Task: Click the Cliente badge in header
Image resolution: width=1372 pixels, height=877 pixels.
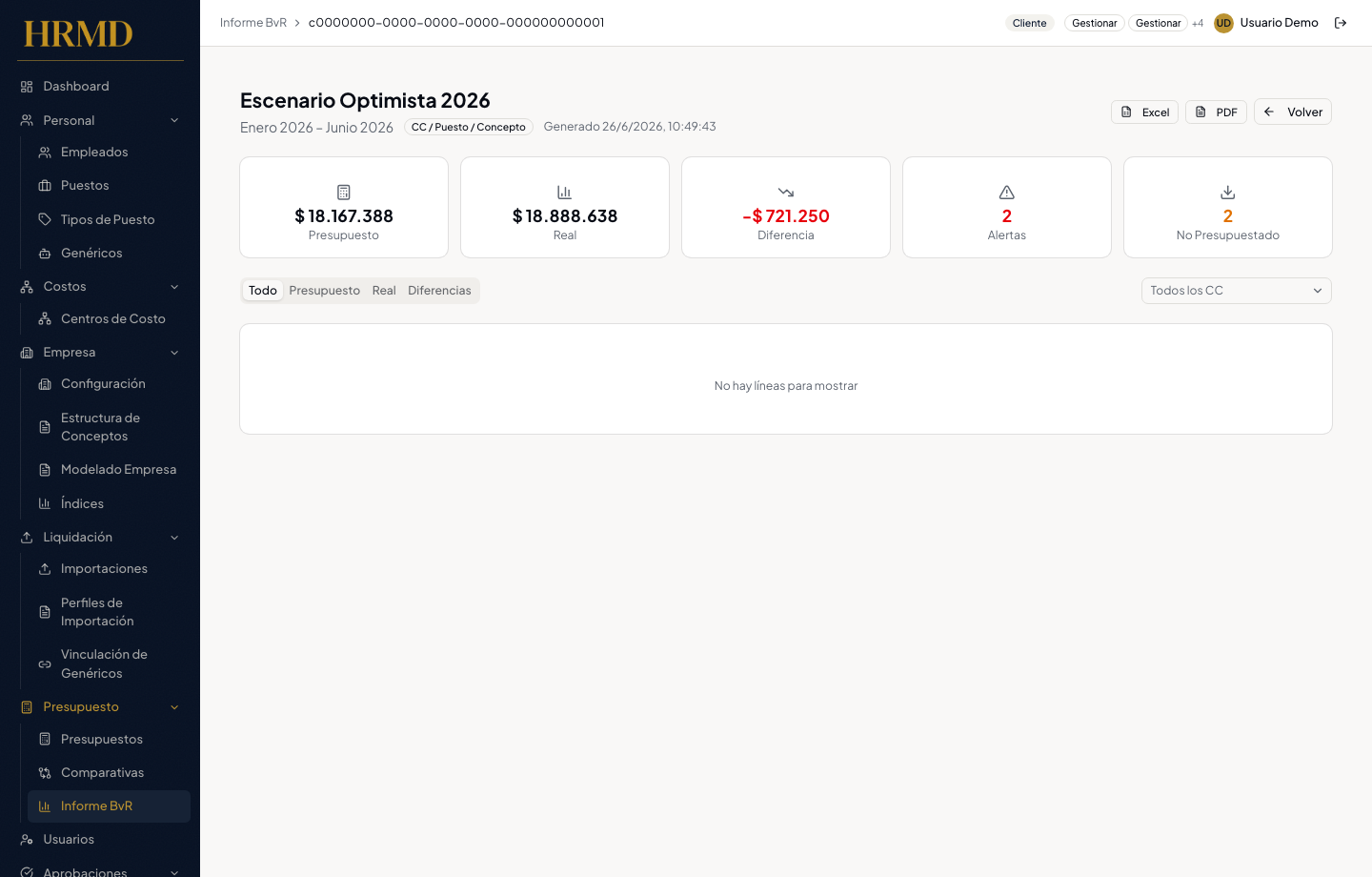Action: pos(1029,23)
